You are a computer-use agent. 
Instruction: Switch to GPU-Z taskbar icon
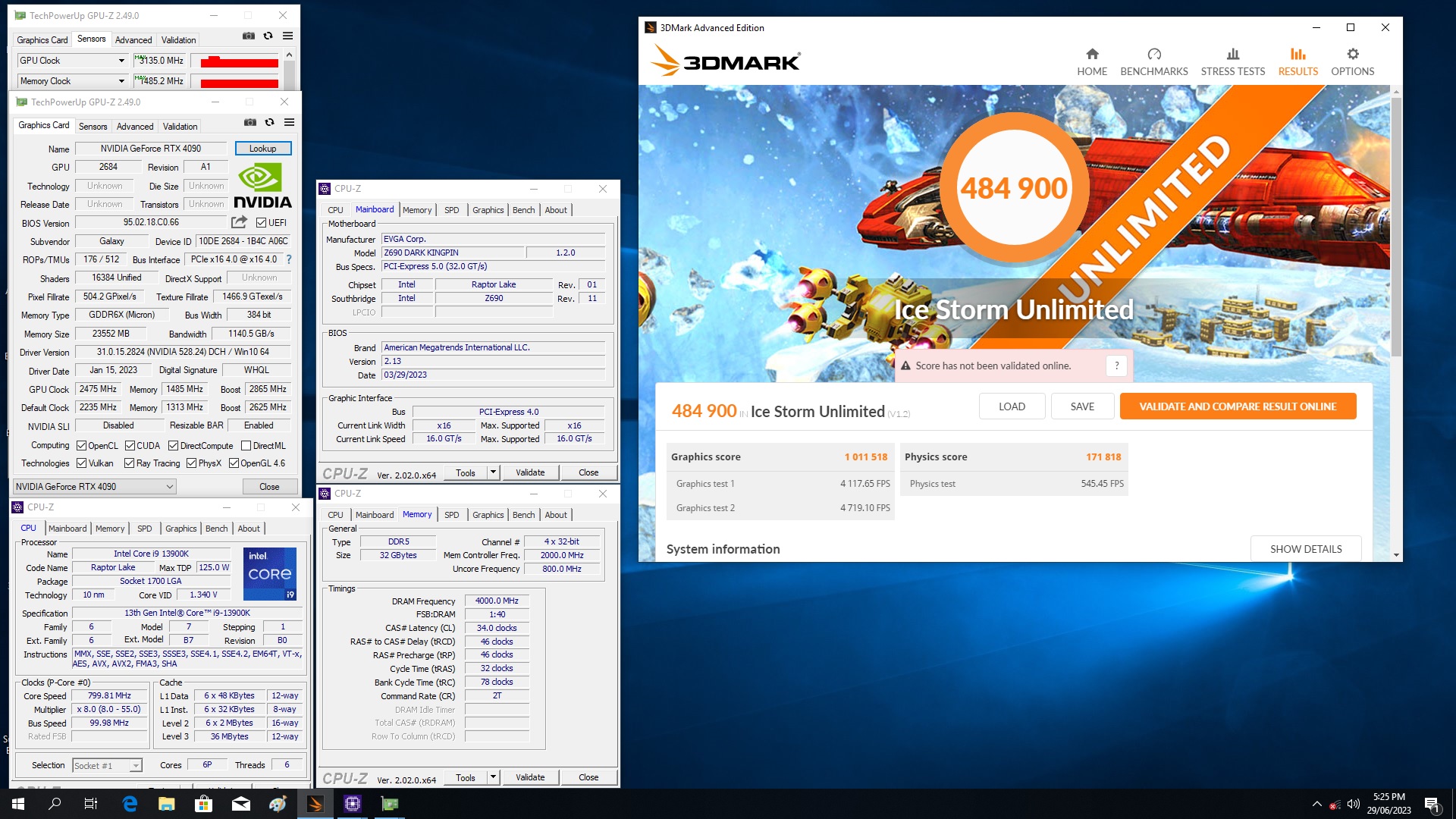click(390, 804)
